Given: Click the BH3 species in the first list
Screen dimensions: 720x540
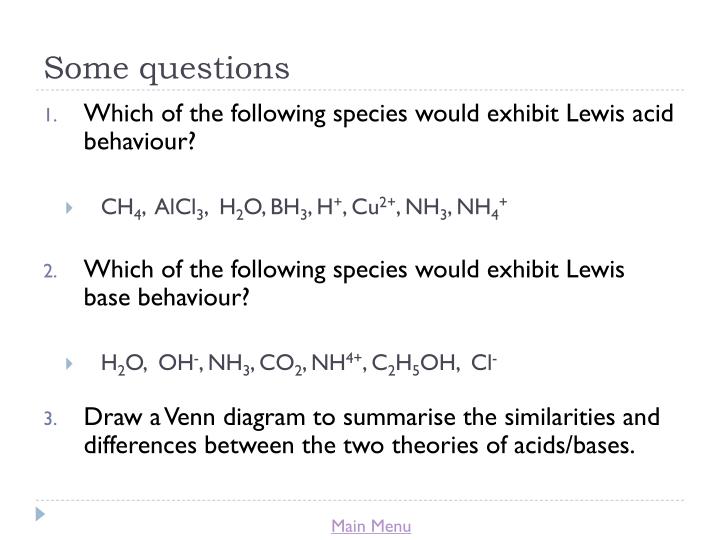Looking at the screenshot, I should pos(289,208).
